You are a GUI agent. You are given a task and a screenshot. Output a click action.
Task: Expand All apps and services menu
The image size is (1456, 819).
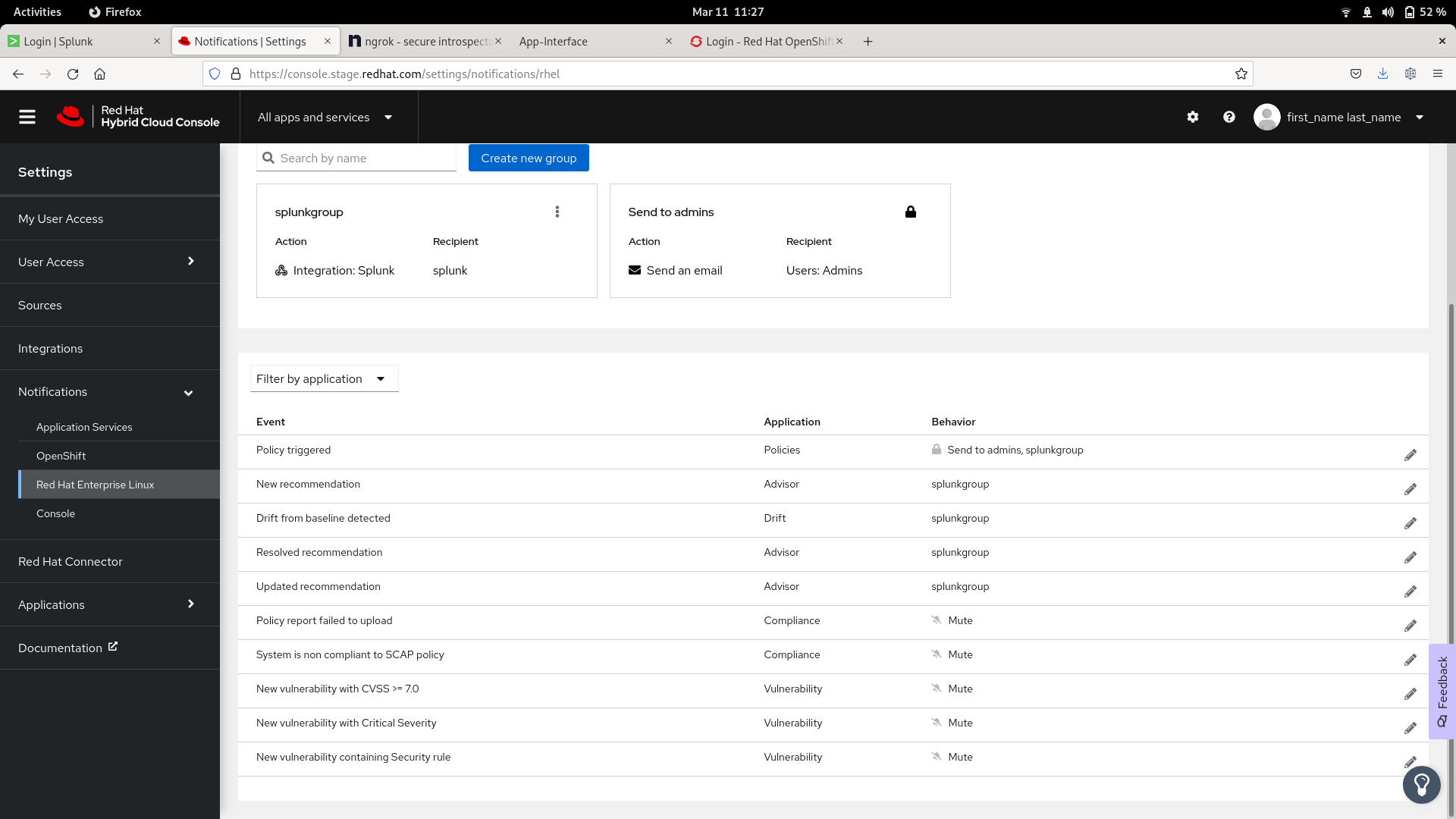coord(325,117)
